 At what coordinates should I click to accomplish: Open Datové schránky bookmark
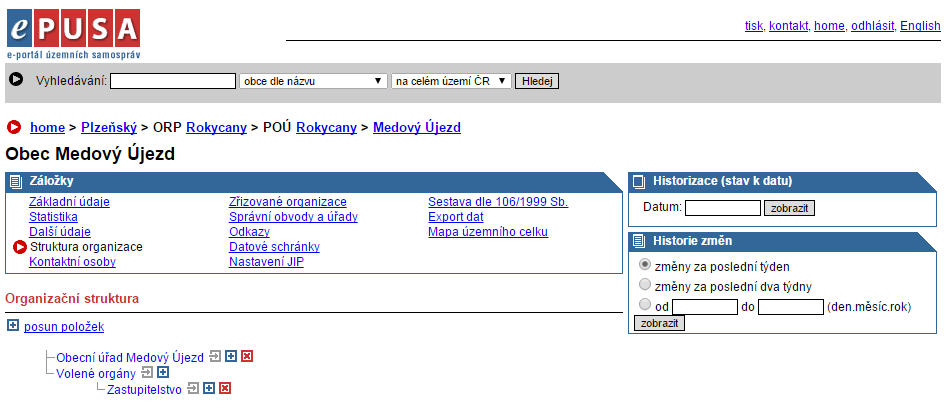click(x=274, y=247)
